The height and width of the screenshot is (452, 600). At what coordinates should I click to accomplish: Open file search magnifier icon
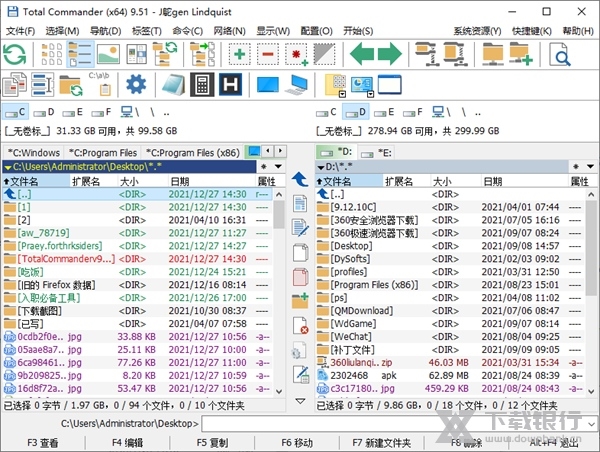pyautogui.click(x=559, y=54)
